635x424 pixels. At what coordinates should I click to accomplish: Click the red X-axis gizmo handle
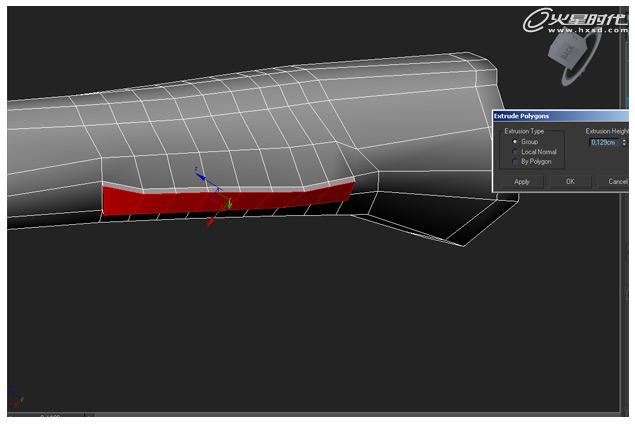211,222
